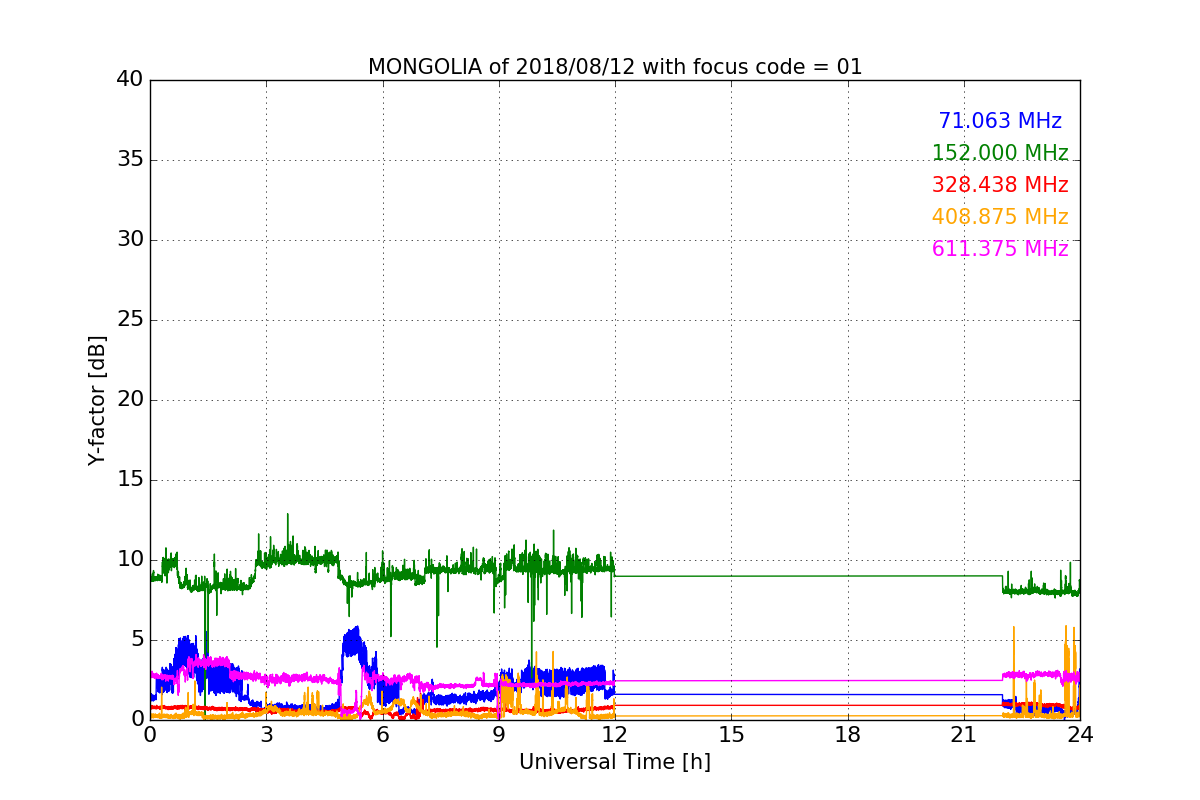Click the y-axis tick value 20

(x=130, y=400)
